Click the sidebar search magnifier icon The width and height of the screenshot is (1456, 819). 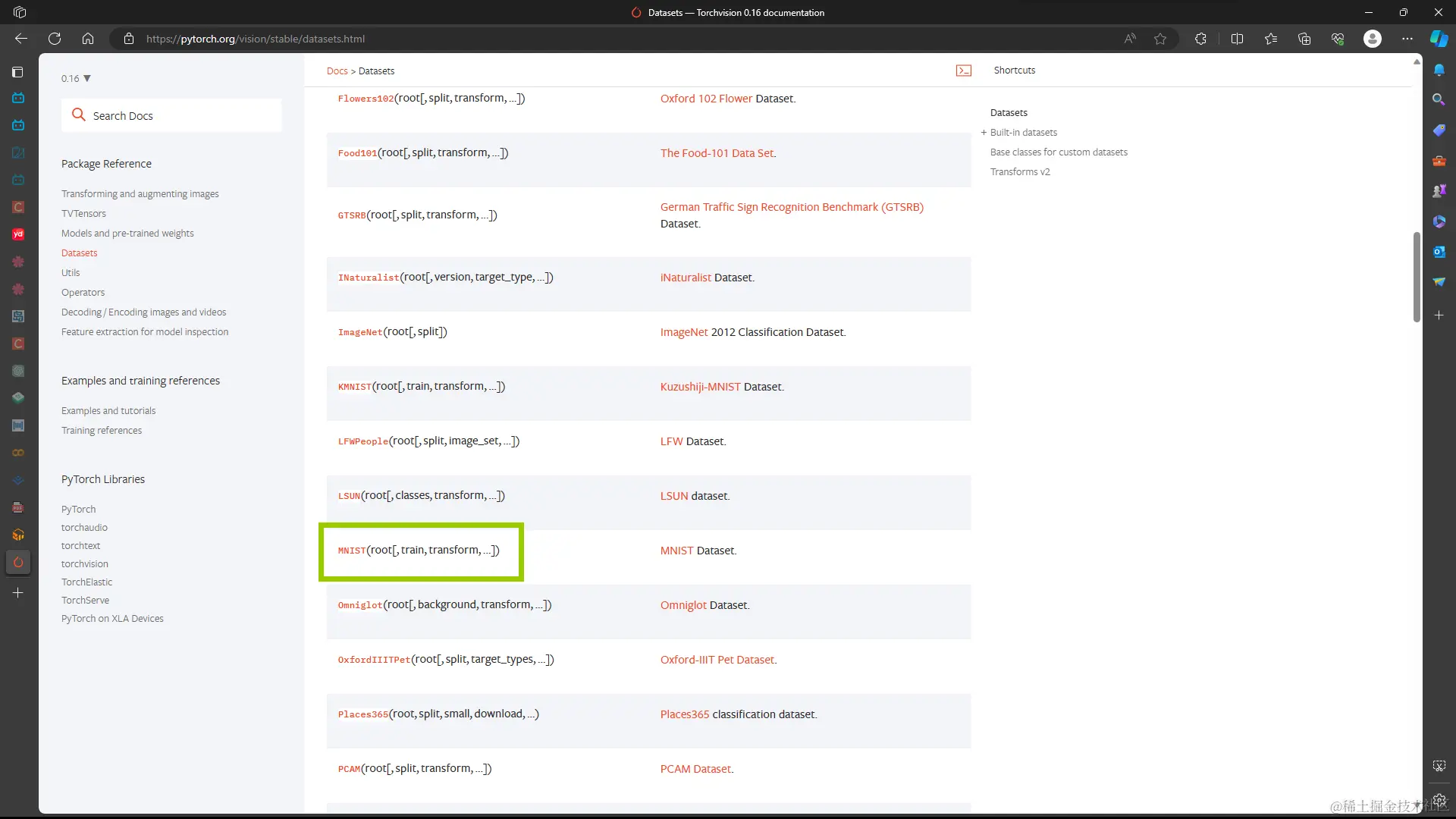click(x=1439, y=99)
